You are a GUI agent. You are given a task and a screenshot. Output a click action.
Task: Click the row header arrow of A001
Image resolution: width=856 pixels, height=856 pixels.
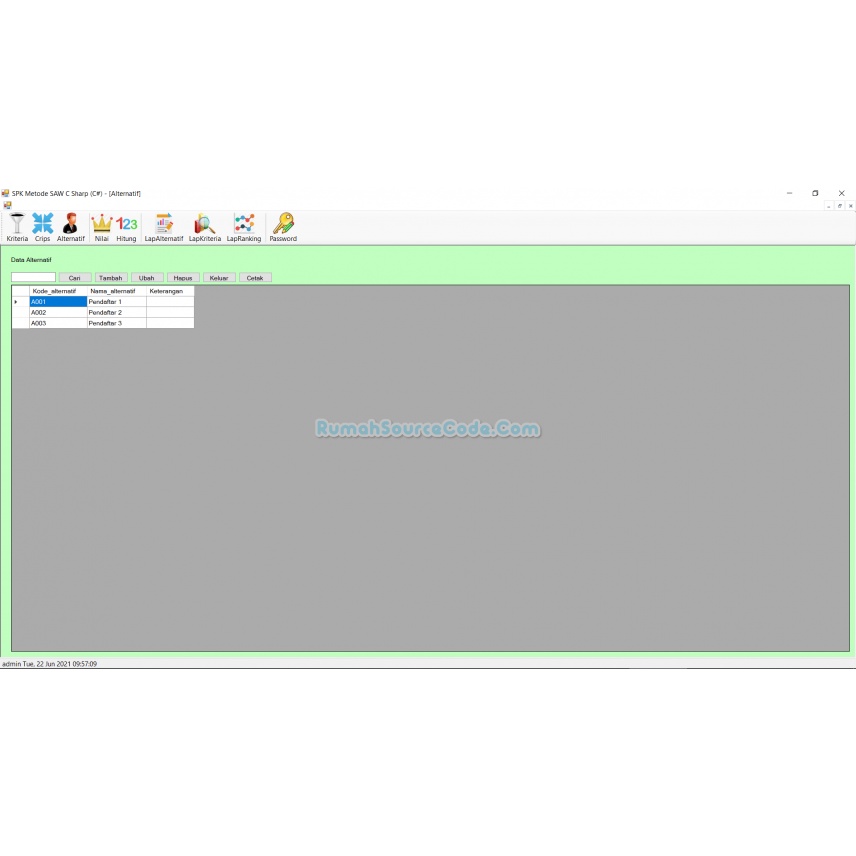(20, 302)
